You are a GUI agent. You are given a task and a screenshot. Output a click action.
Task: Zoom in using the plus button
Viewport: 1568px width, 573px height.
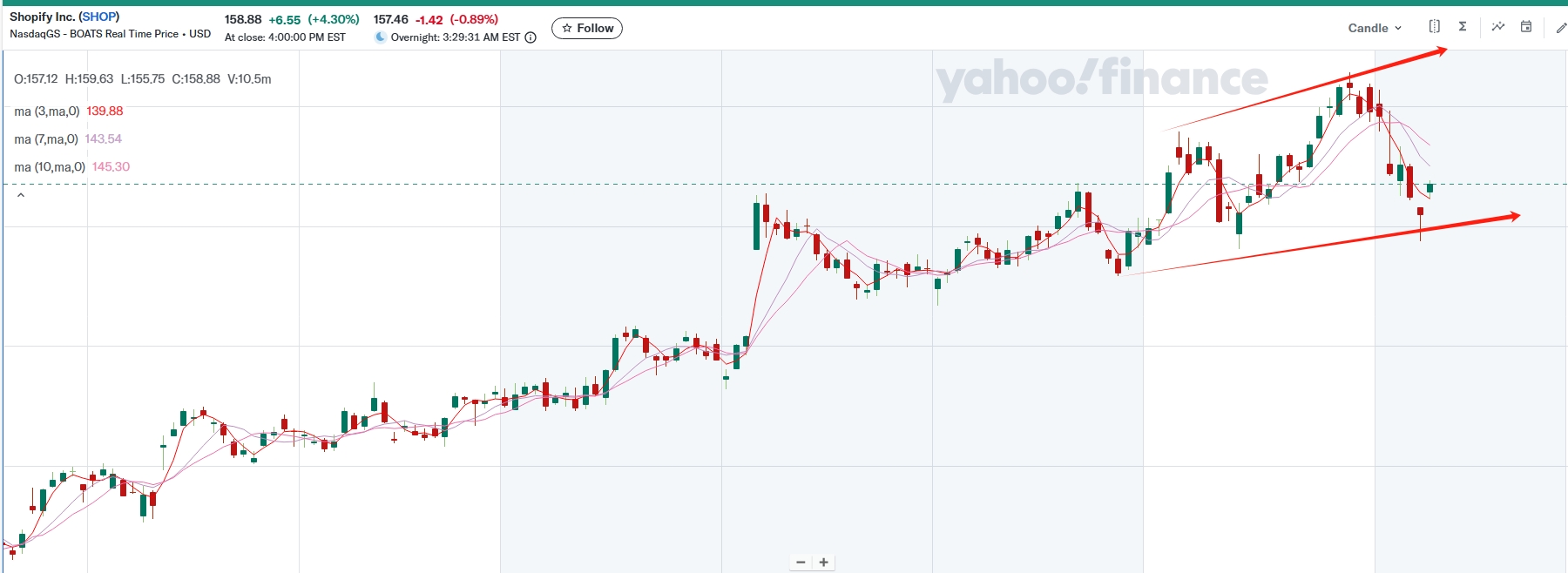823,563
